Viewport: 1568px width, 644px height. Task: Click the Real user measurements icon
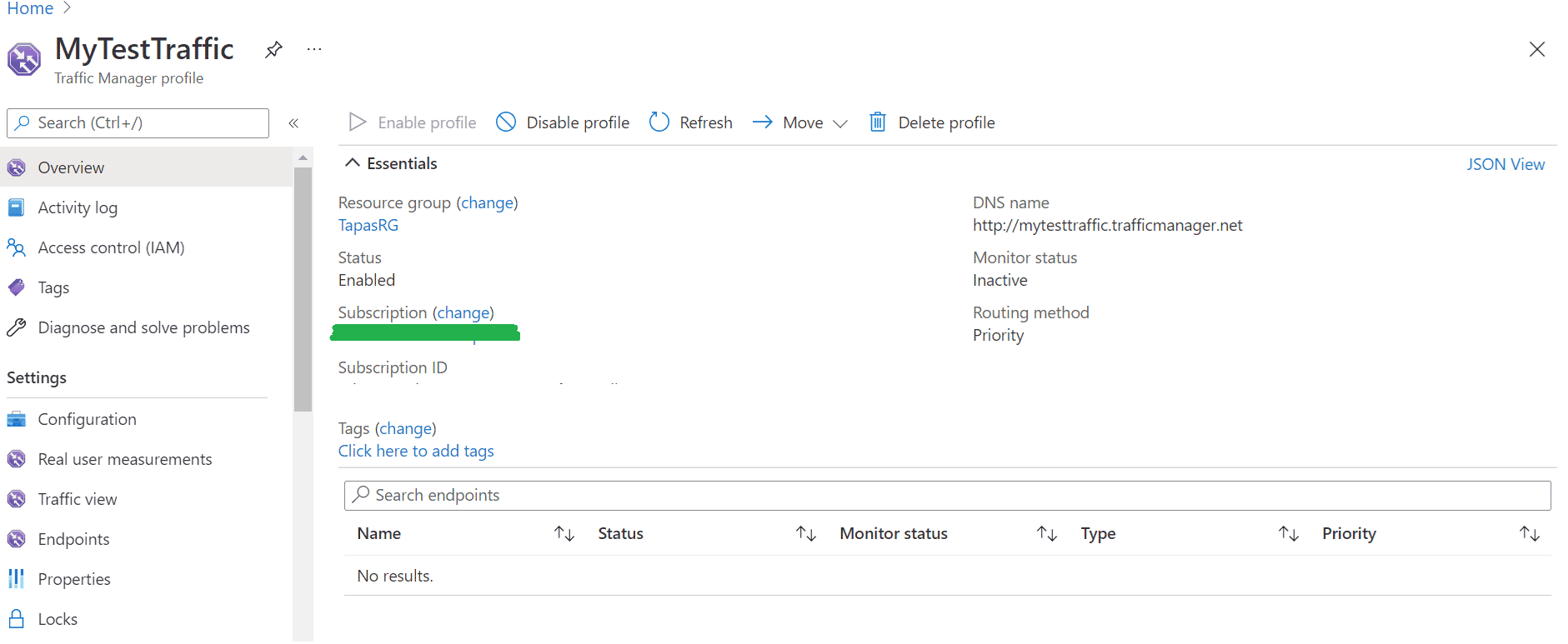[x=17, y=459]
